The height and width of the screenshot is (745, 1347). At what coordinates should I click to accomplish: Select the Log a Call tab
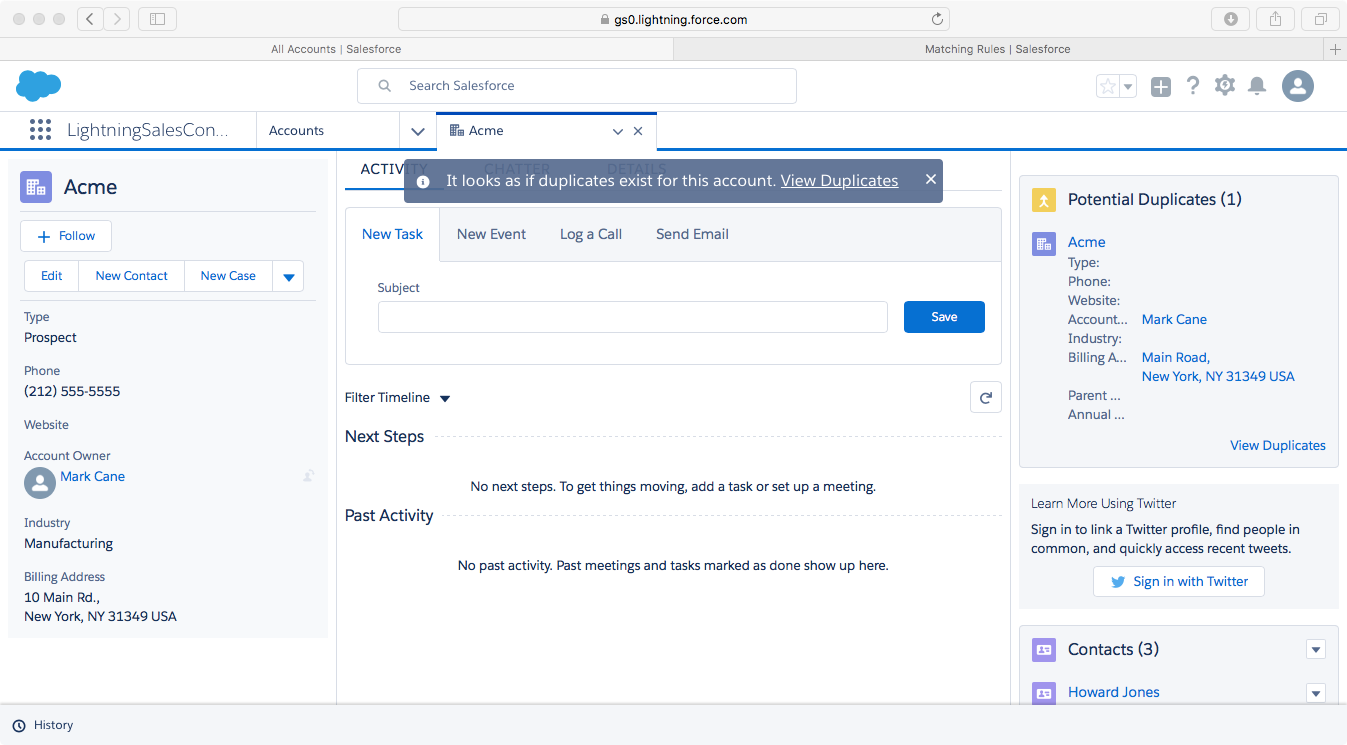pyautogui.click(x=591, y=234)
